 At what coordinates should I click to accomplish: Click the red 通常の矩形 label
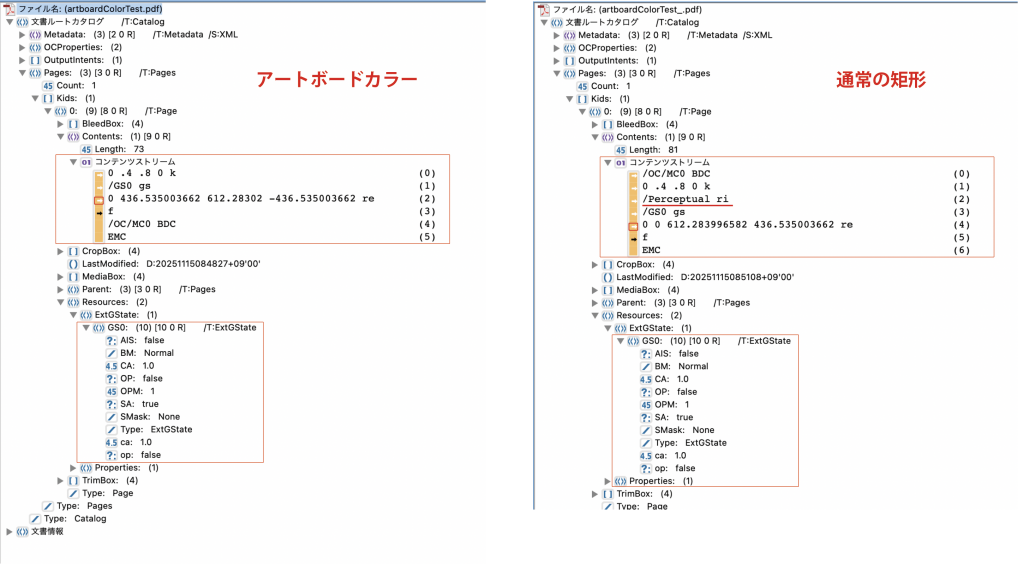[x=873, y=80]
